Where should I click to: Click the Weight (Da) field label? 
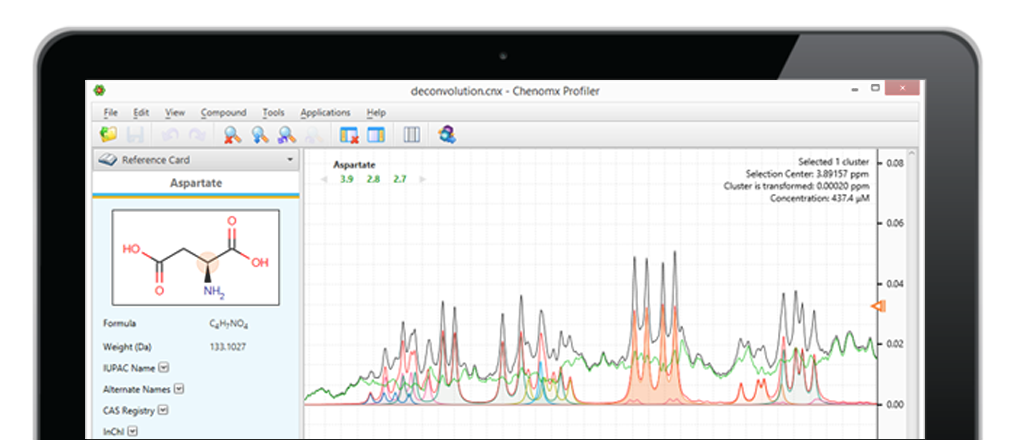(x=127, y=347)
